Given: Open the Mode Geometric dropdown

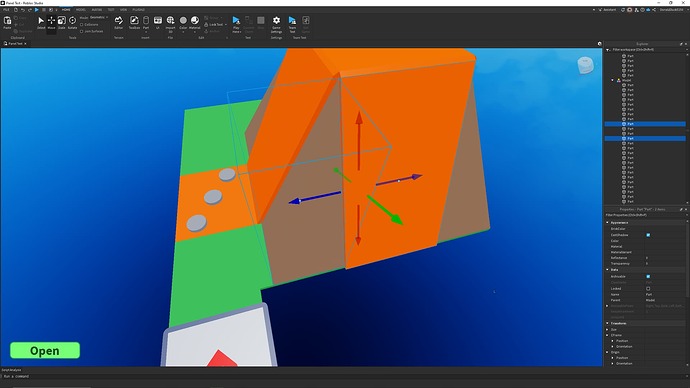Looking at the screenshot, I should click(x=99, y=18).
